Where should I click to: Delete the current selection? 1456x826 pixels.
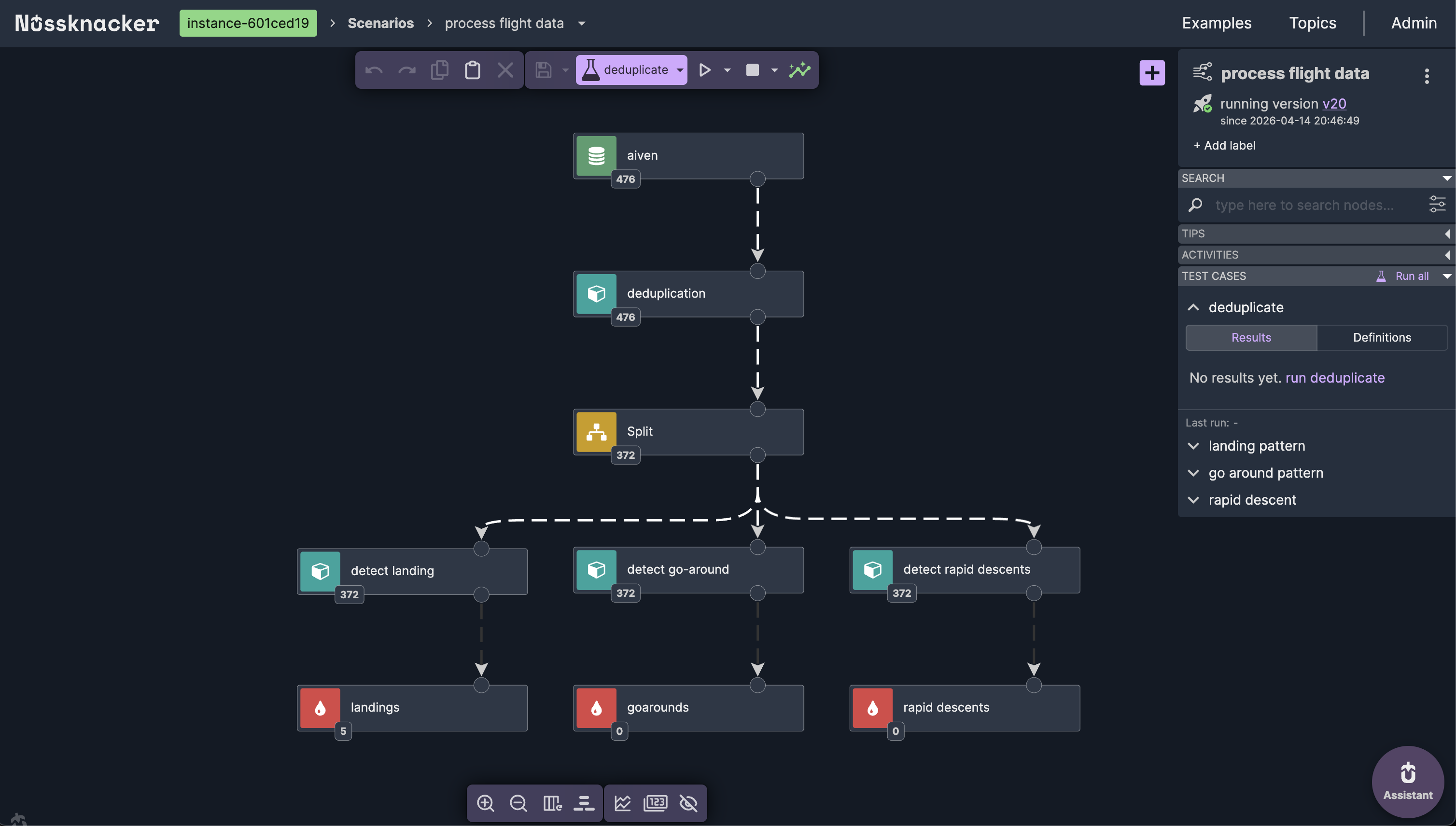tap(505, 69)
